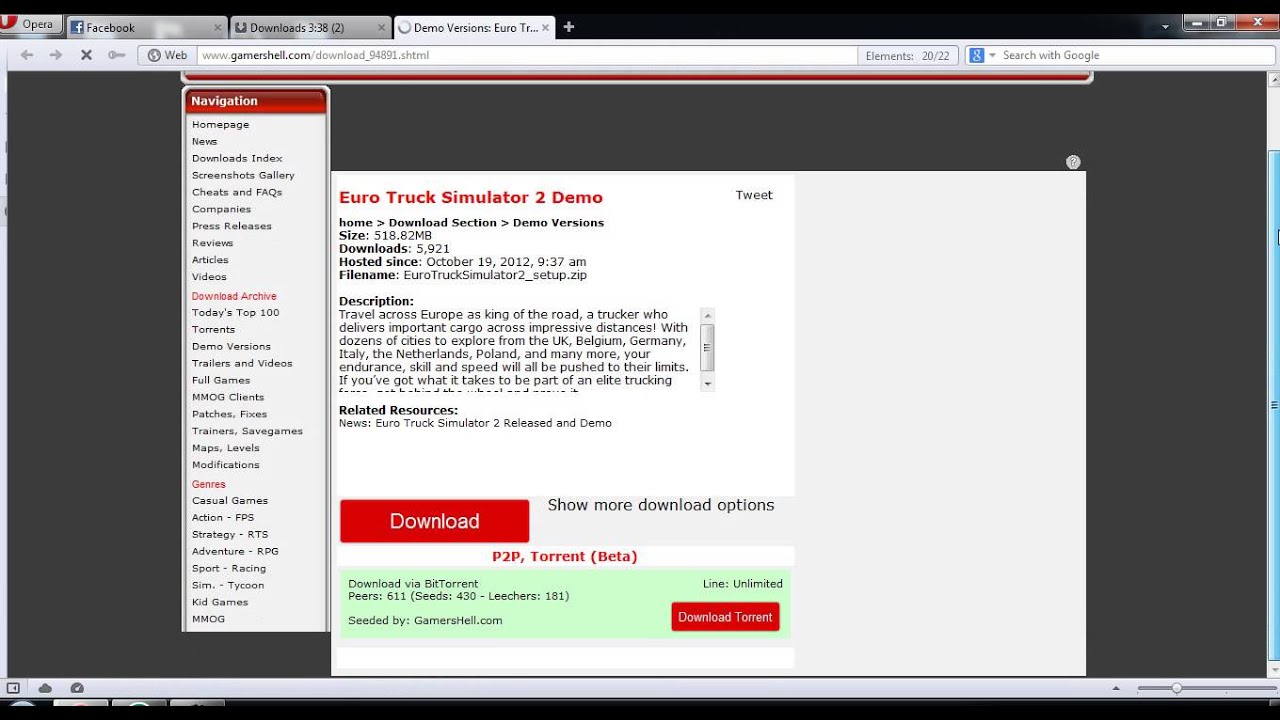Open MMOG Clients link
Screen dimensions: 1280x720
pos(228,398)
